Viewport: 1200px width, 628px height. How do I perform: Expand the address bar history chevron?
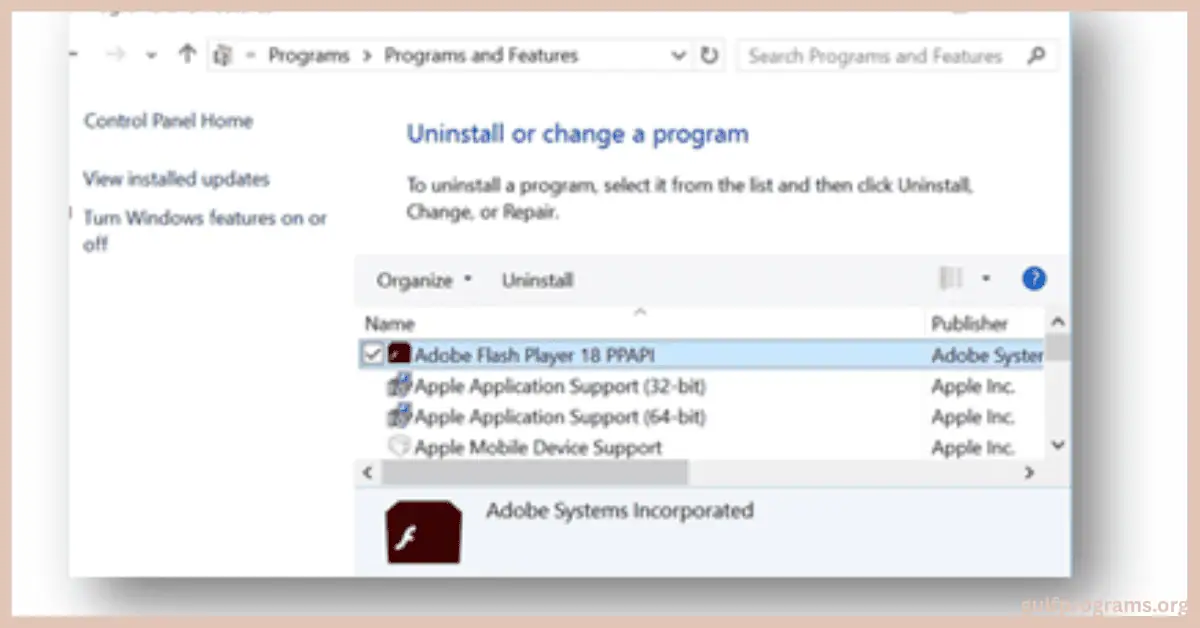(679, 56)
